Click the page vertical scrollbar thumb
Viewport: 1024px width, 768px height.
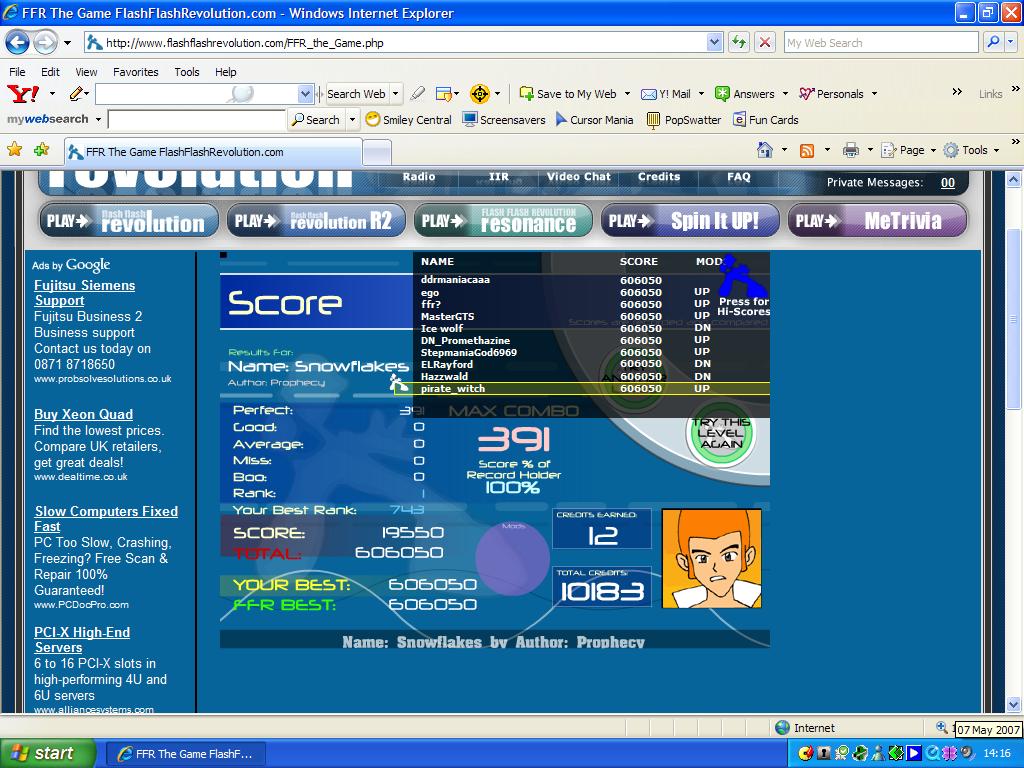coord(1013,320)
